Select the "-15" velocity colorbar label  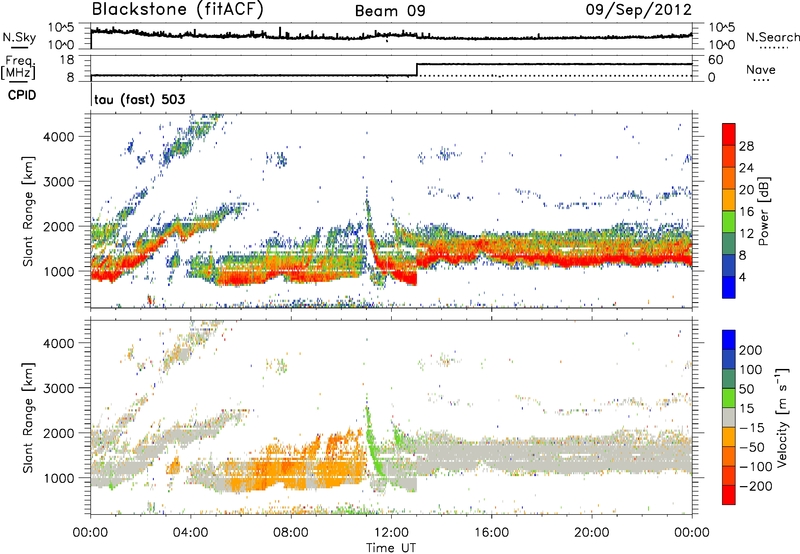[752, 427]
